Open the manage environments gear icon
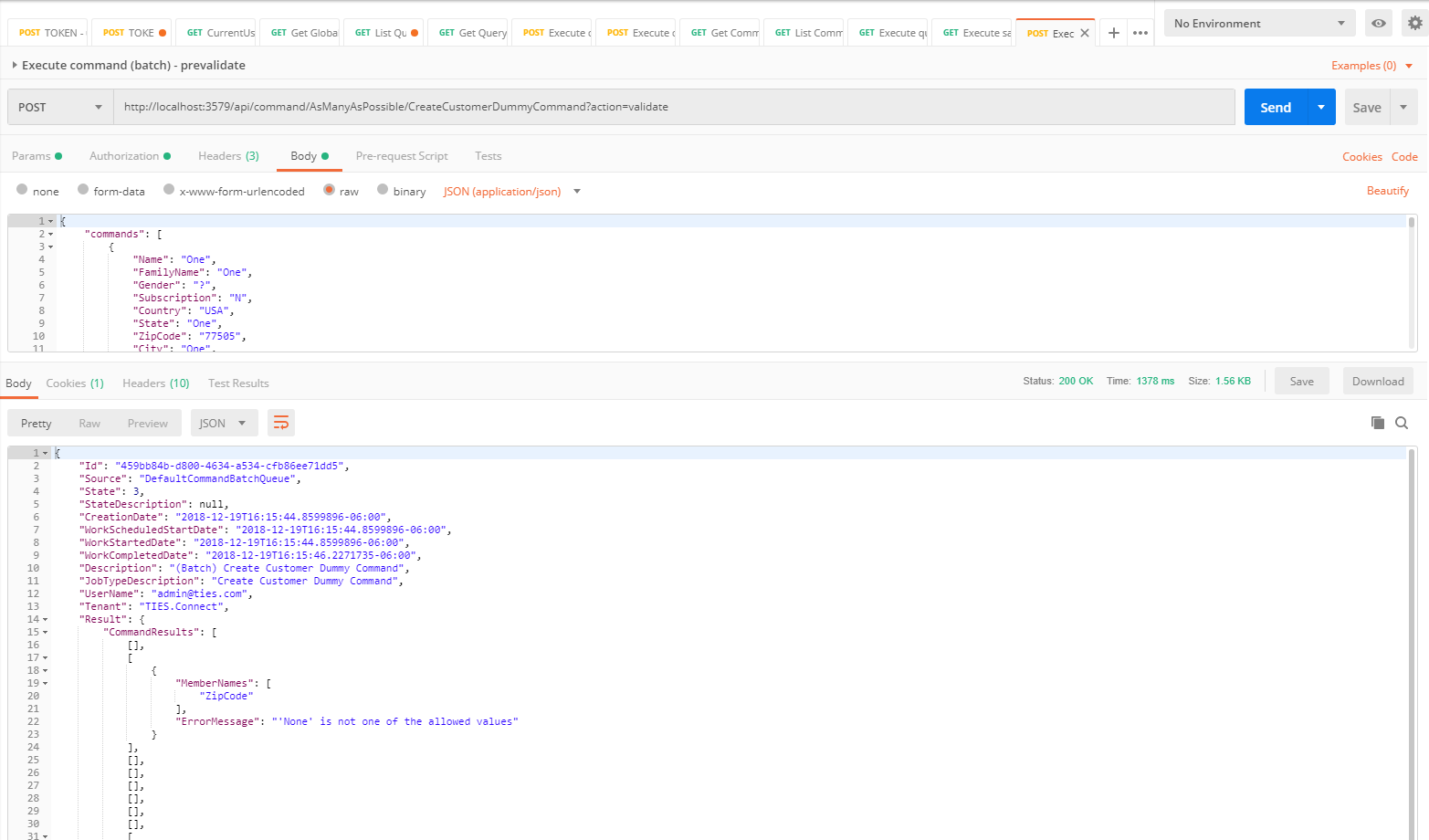The width and height of the screenshot is (1429, 840). point(1414,24)
